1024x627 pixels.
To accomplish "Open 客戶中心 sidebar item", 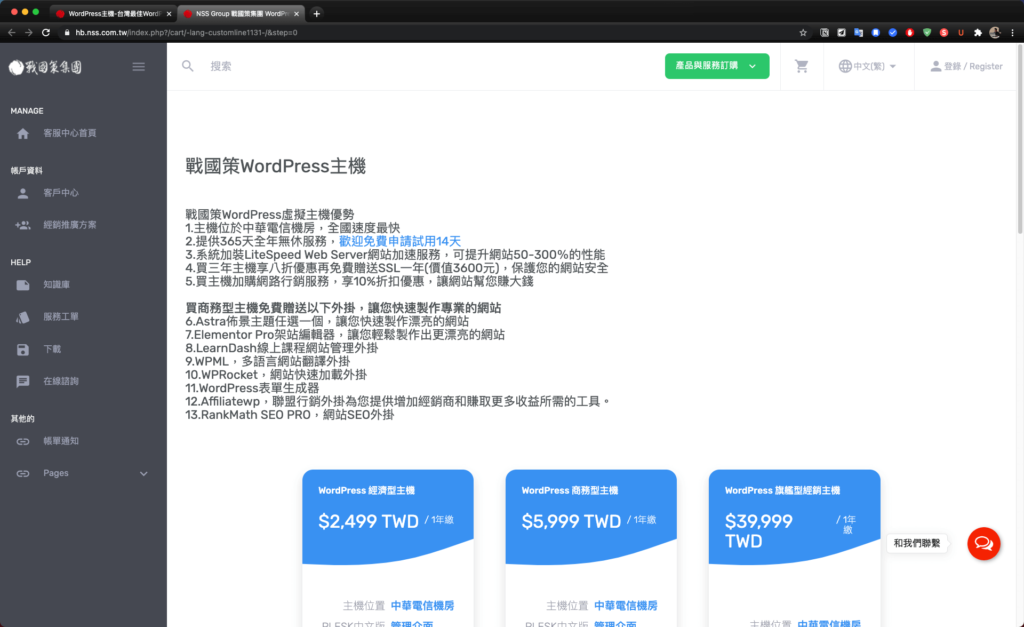I will (x=61, y=193).
